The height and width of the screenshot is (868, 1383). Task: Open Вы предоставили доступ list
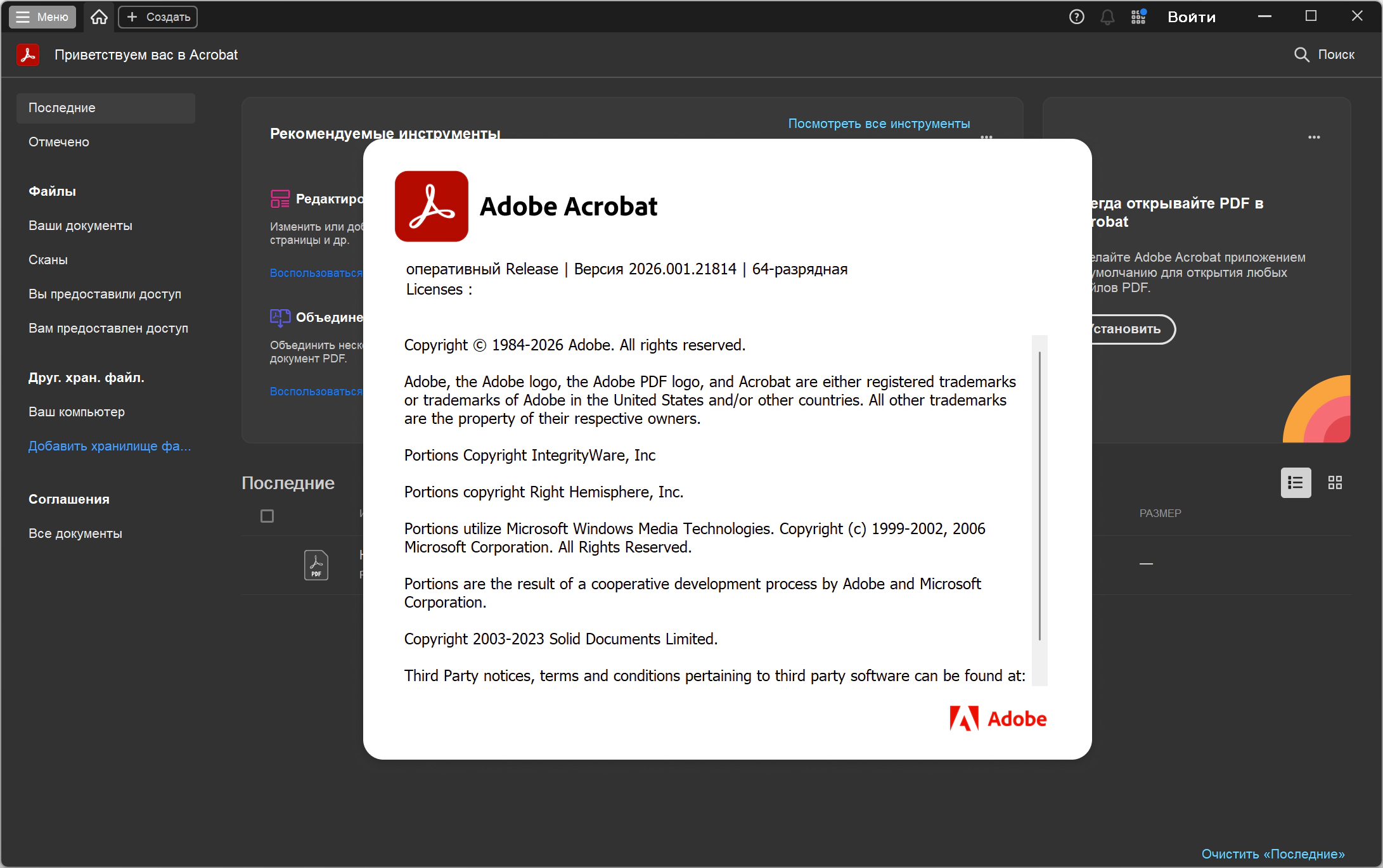pyautogui.click(x=106, y=295)
